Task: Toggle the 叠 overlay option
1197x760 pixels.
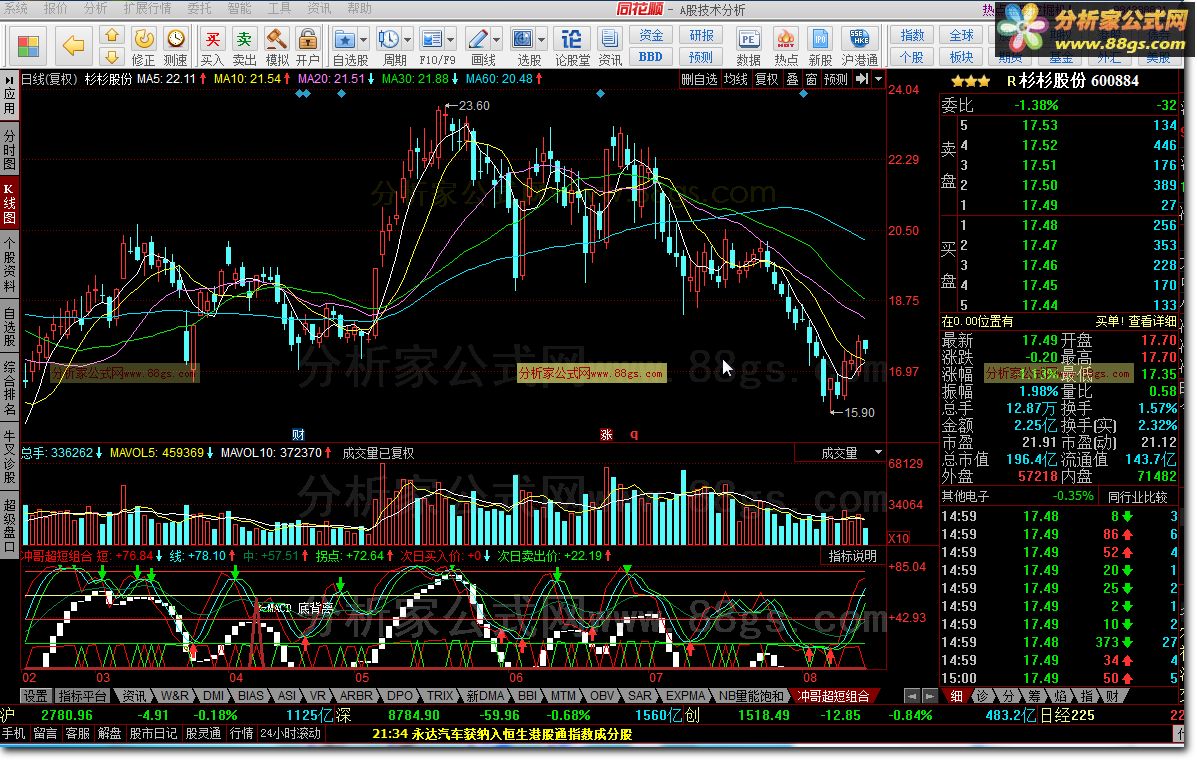Action: [x=792, y=79]
